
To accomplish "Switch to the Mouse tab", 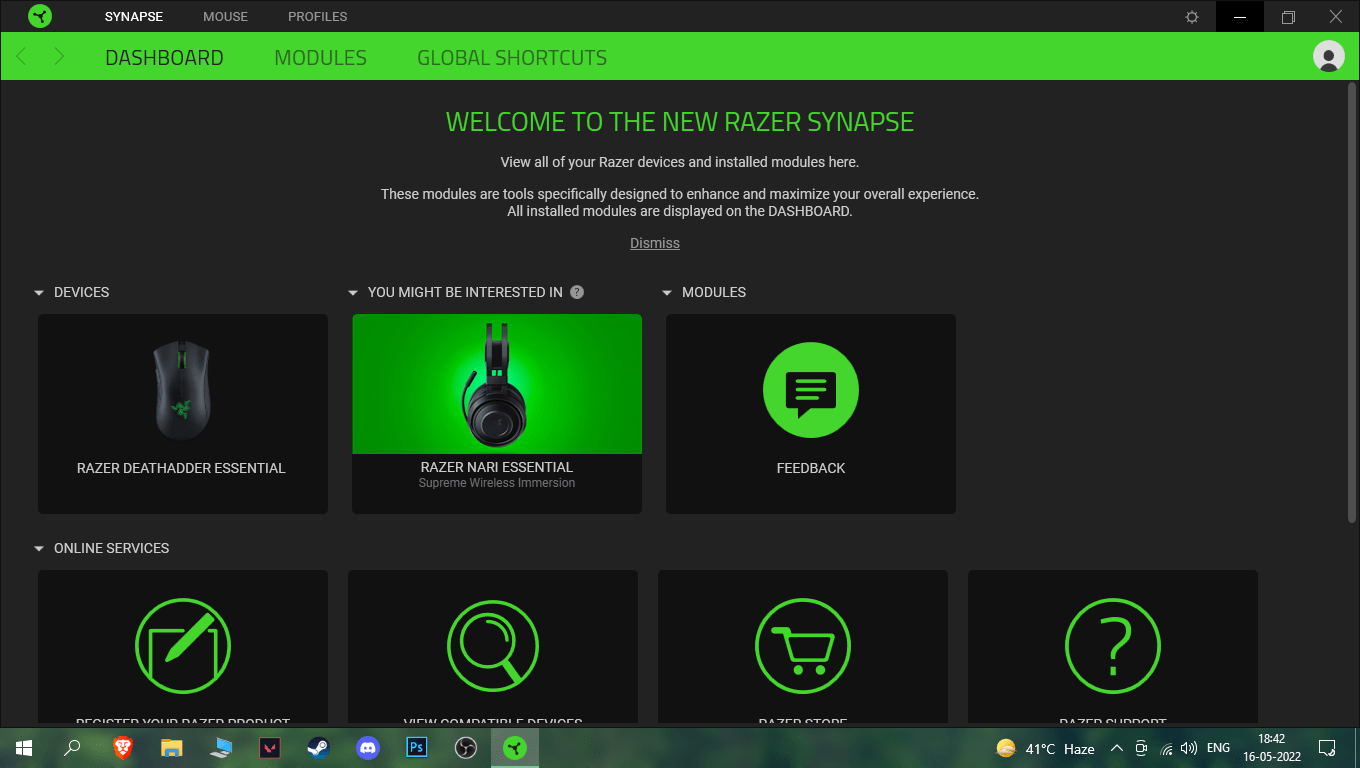I will (225, 17).
